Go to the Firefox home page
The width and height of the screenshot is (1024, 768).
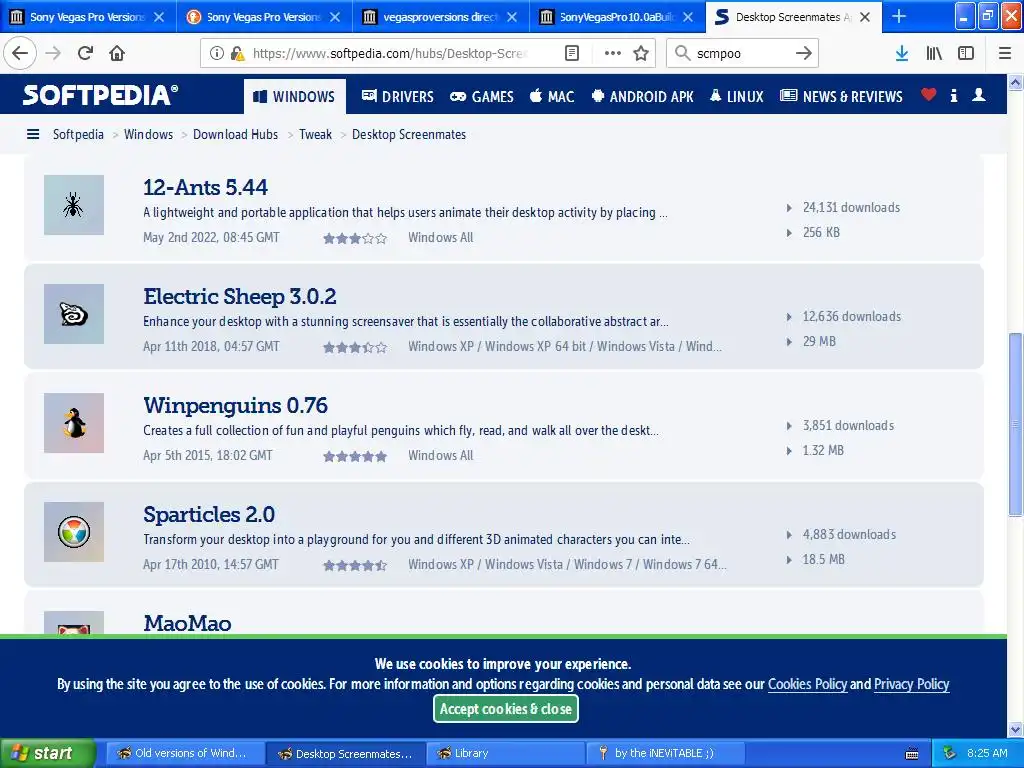point(117,53)
